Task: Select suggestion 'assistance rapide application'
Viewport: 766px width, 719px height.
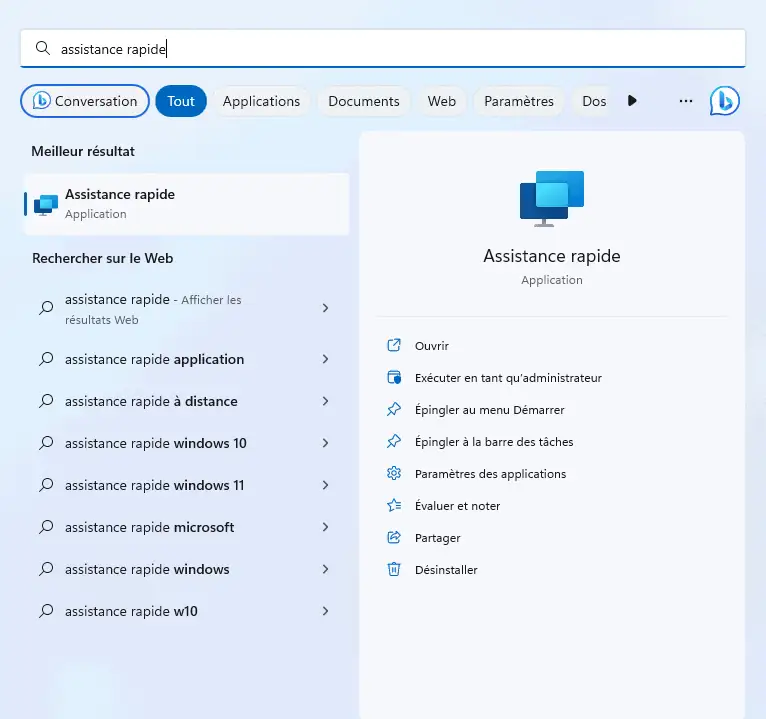Action: tap(187, 359)
